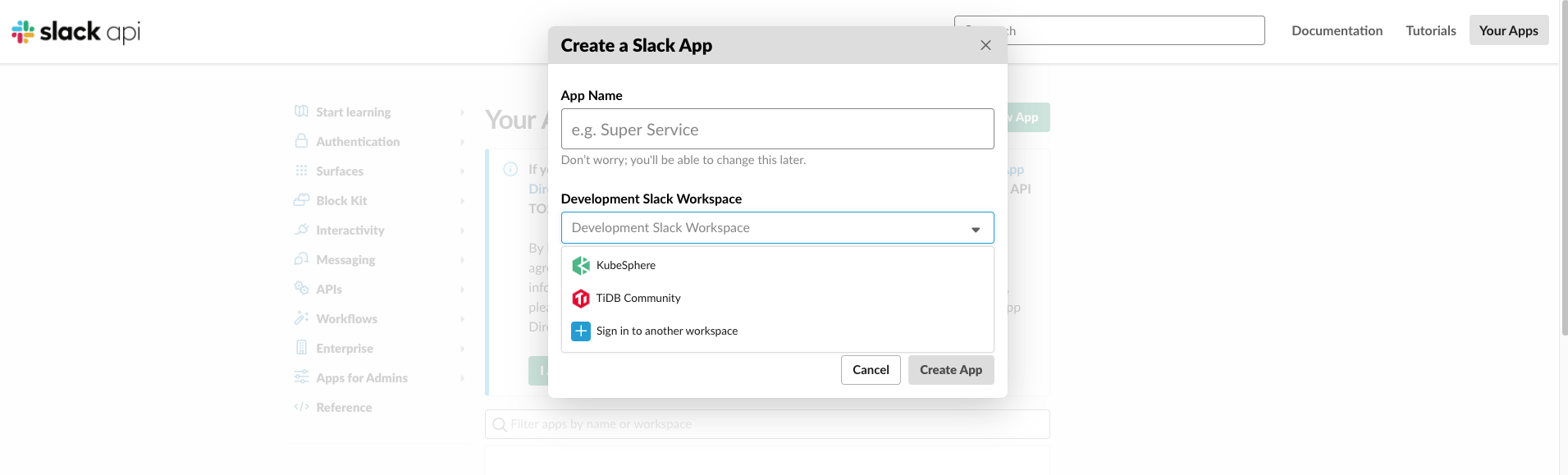Image resolution: width=1568 pixels, height=475 pixels.
Task: Go to Your Apps
Action: (1509, 30)
